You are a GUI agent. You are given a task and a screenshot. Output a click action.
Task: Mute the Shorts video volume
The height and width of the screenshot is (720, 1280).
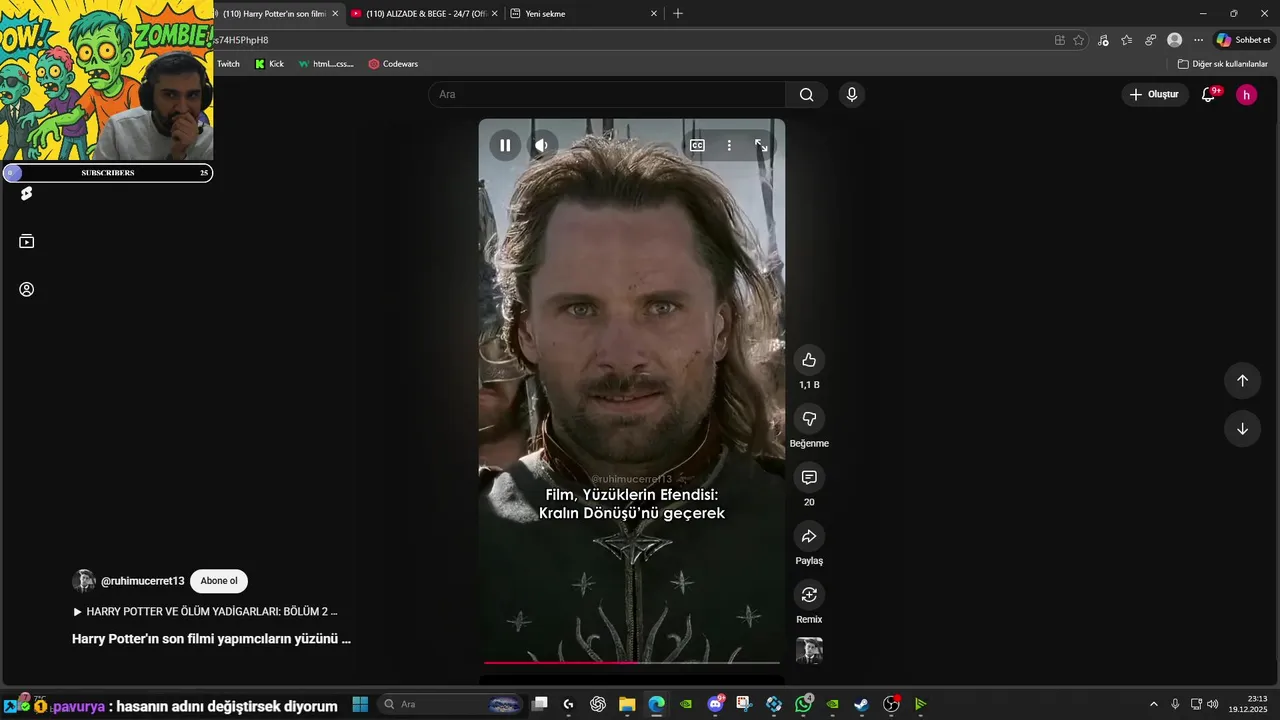click(x=541, y=145)
